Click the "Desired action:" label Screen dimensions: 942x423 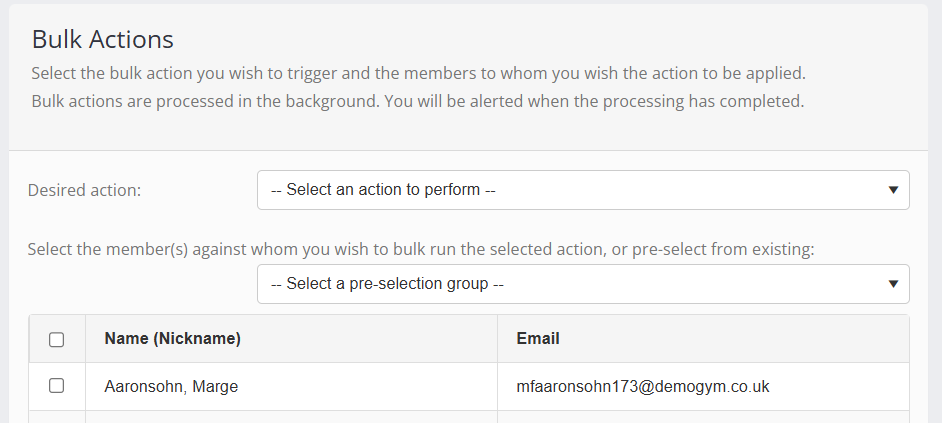84,190
